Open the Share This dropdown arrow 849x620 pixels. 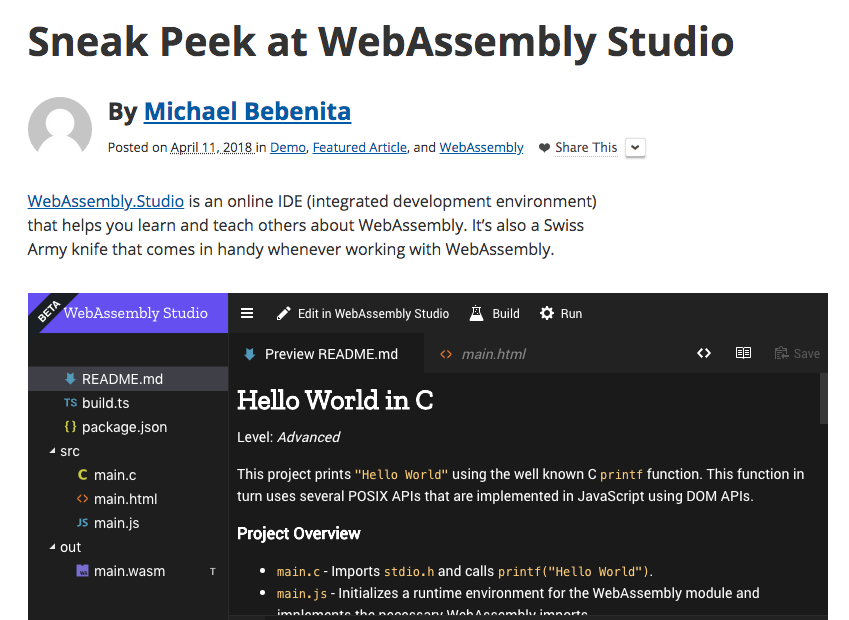tap(636, 148)
